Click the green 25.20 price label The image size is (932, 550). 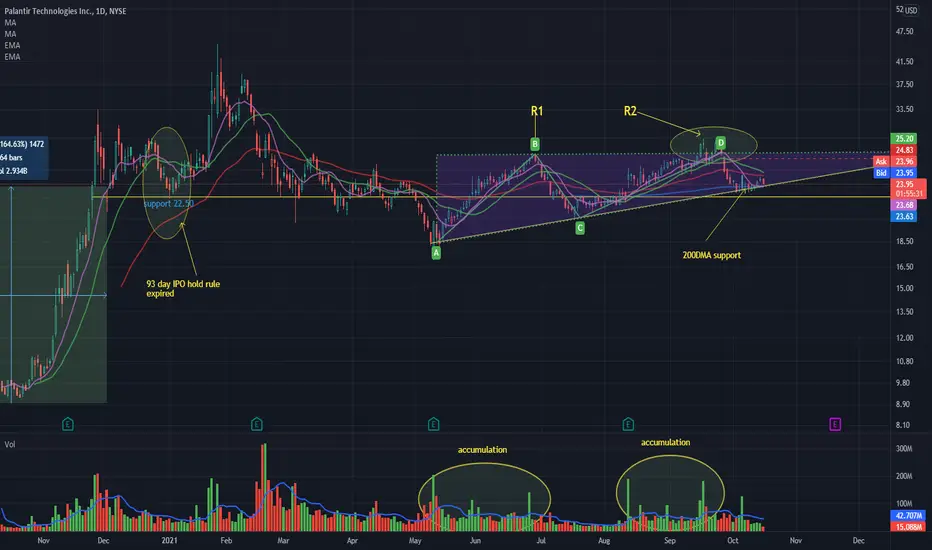tap(904, 139)
